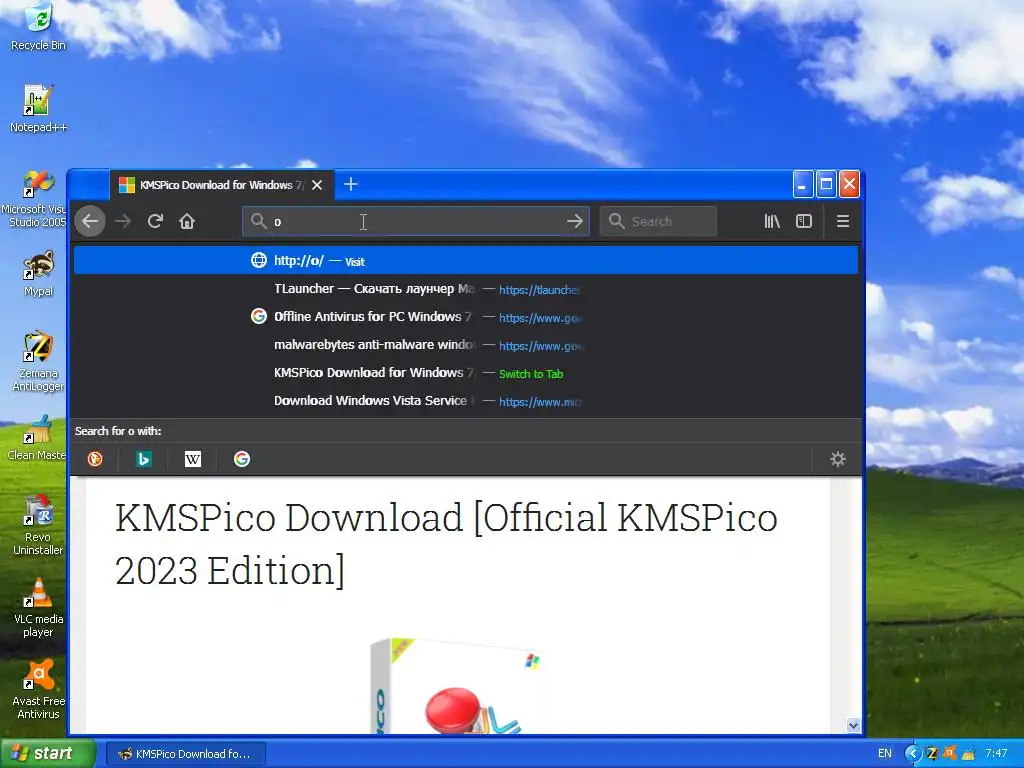Open Avast Free Antivirus desktop shortcut

point(38,690)
